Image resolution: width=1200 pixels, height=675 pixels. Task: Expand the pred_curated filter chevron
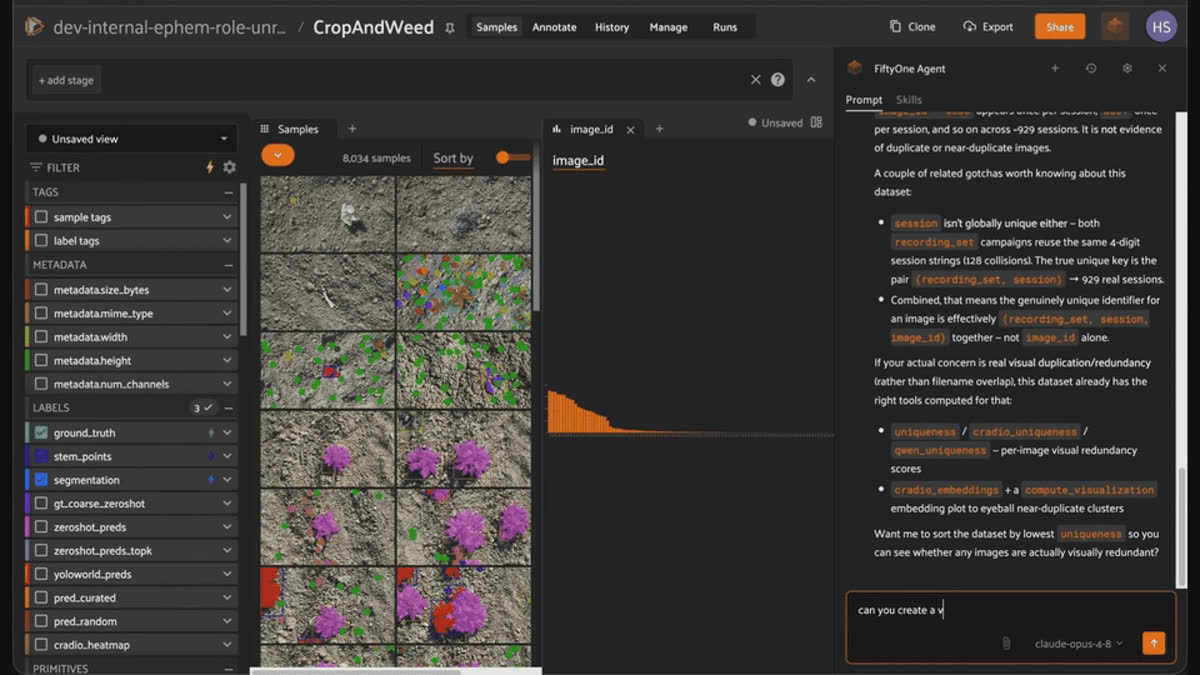(227, 598)
